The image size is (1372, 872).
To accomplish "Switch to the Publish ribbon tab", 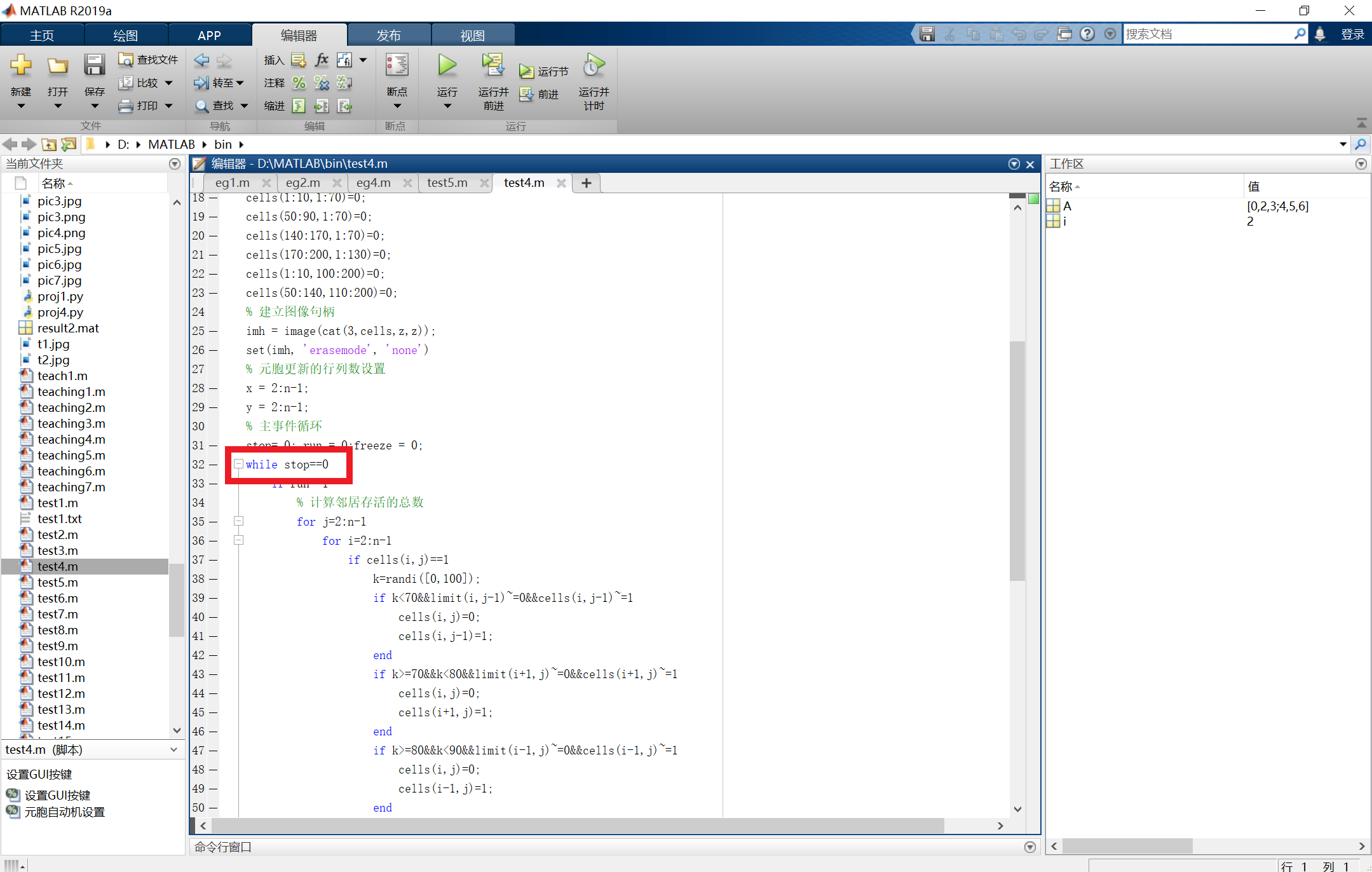I will point(388,36).
